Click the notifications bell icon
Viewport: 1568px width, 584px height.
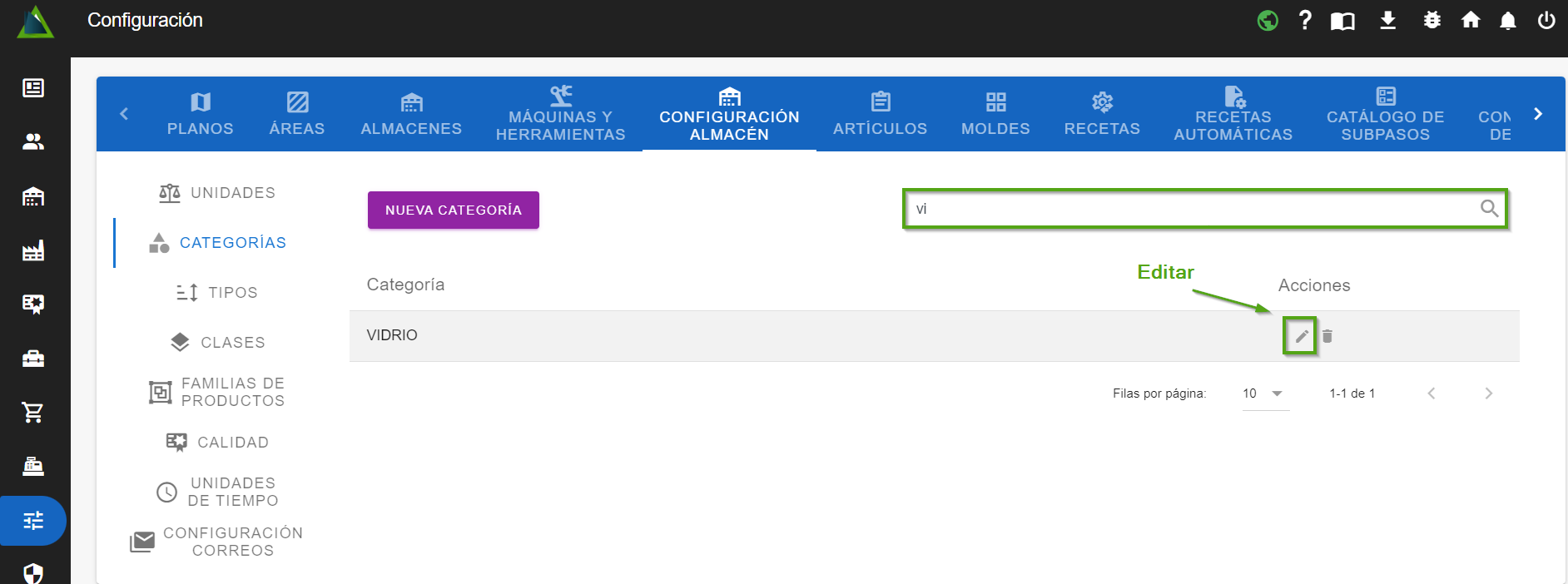[x=1507, y=20]
